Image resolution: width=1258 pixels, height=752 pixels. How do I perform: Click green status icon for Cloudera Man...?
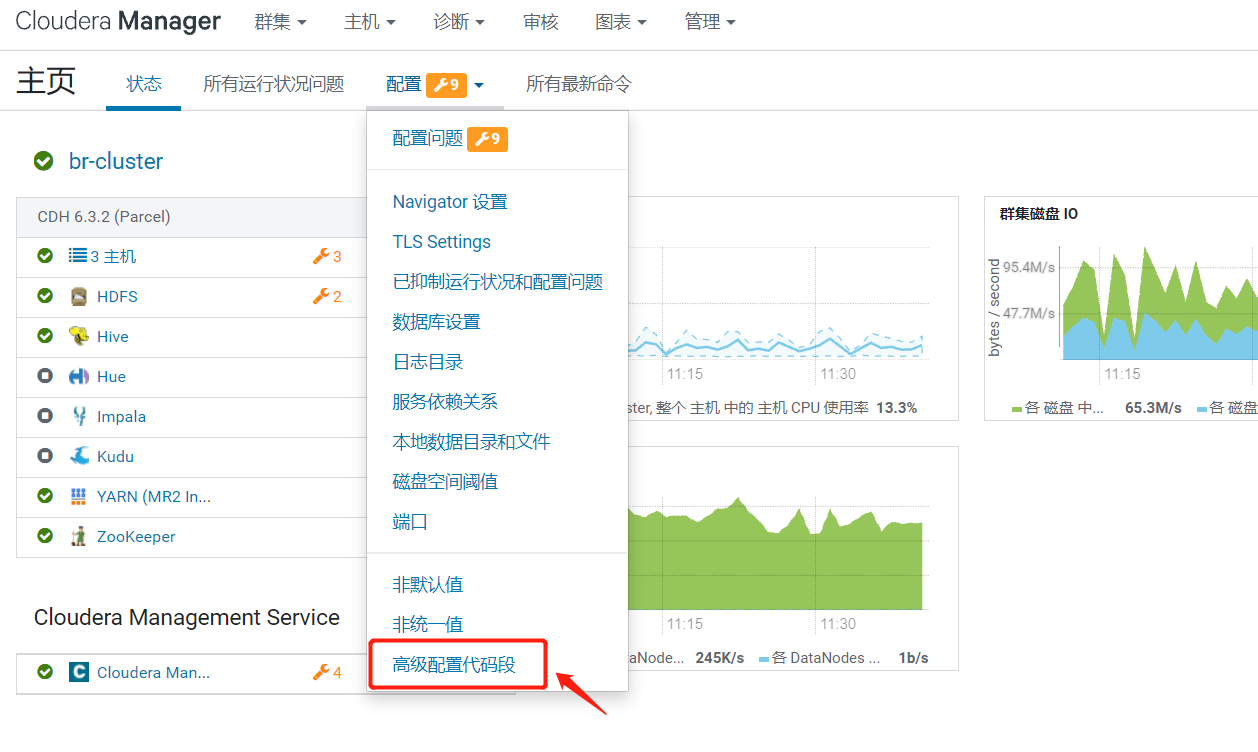[45, 672]
